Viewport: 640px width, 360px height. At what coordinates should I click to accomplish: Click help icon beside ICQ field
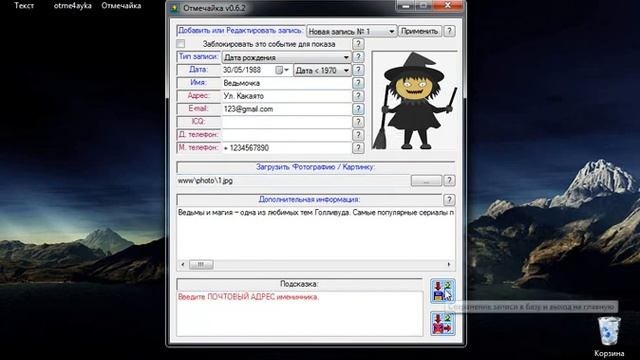pos(358,122)
